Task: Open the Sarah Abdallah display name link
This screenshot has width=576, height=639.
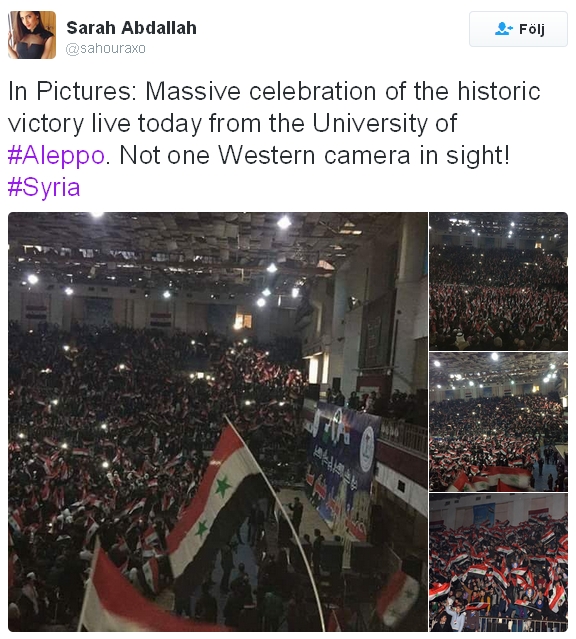Action: [131, 28]
